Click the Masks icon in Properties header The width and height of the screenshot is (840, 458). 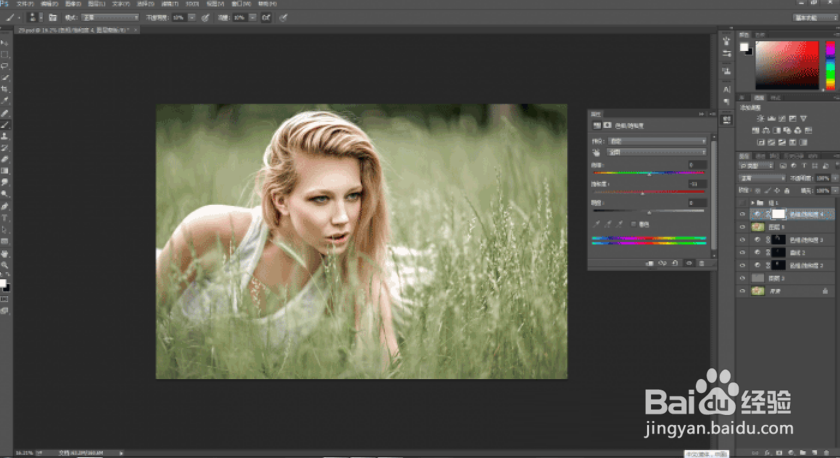tap(607, 125)
